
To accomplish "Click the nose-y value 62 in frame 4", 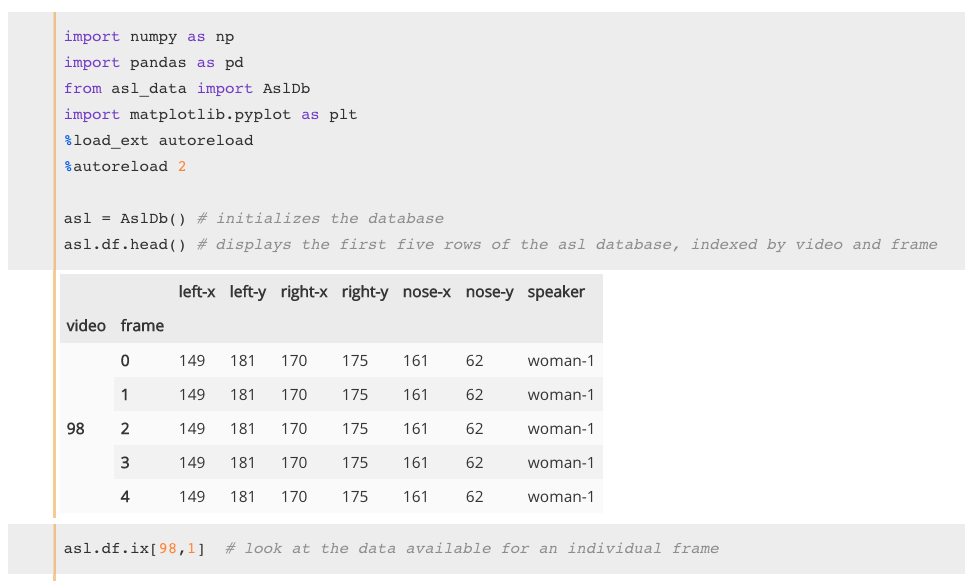I will (x=474, y=496).
